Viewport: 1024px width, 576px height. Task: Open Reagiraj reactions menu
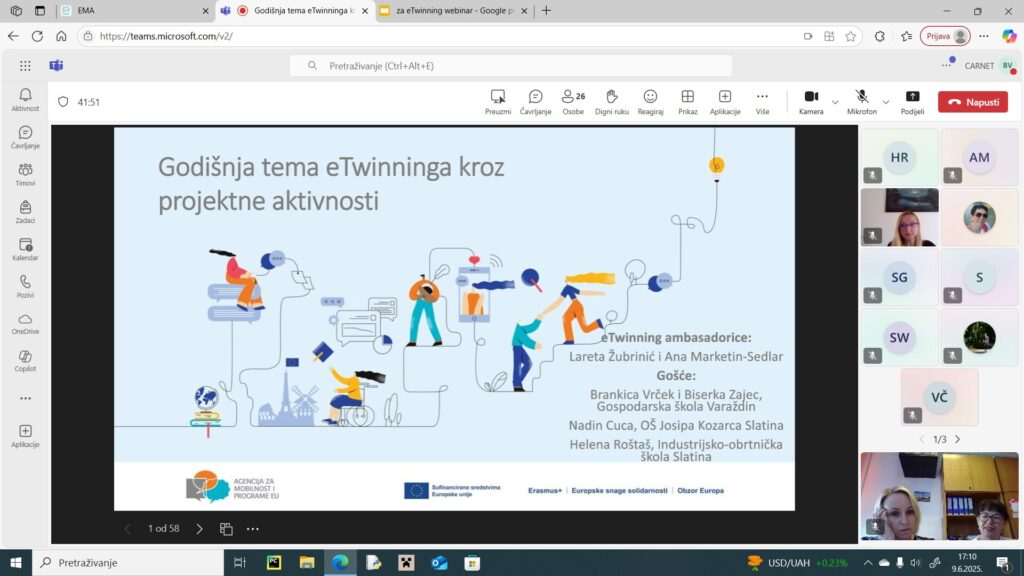[650, 102]
